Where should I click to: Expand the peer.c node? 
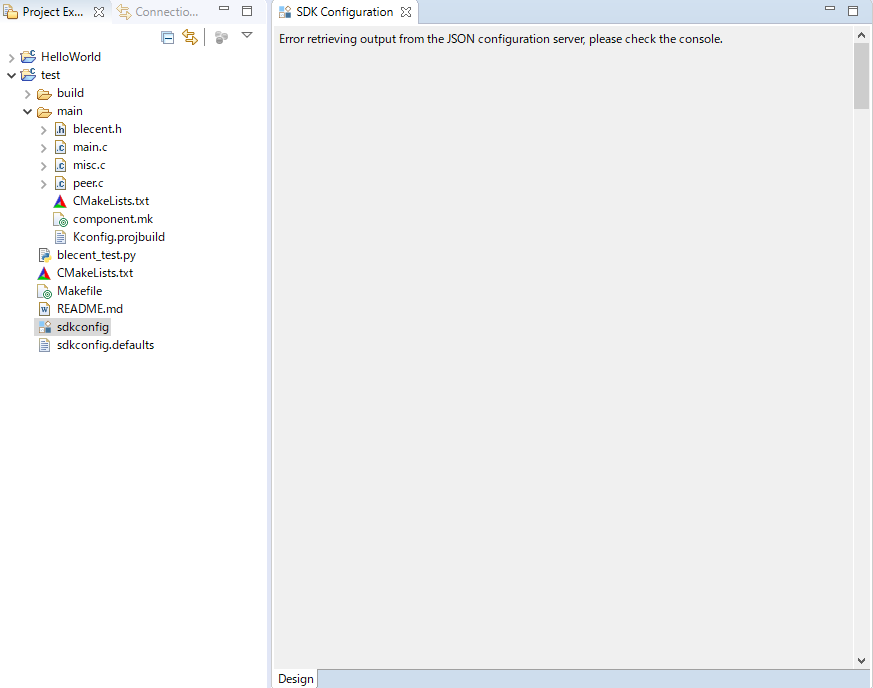point(43,184)
